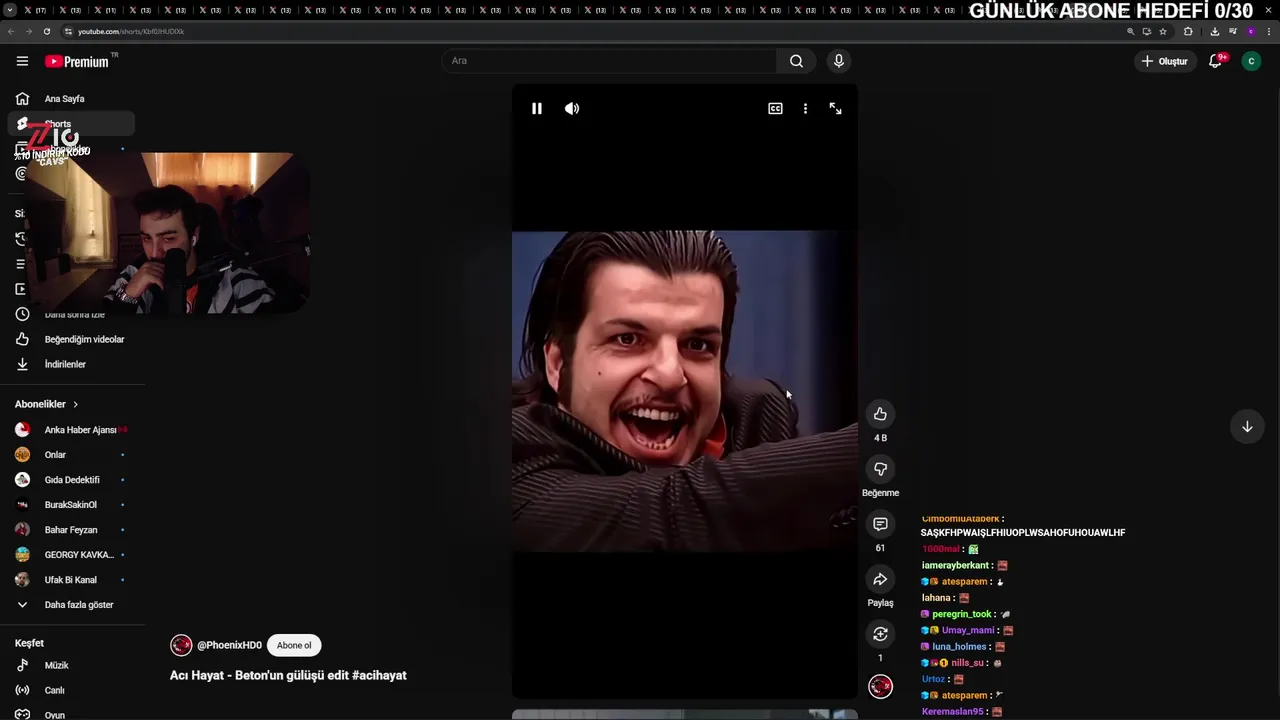The width and height of the screenshot is (1280, 720).
Task: Click the browser forward arrow
Action: tap(28, 31)
